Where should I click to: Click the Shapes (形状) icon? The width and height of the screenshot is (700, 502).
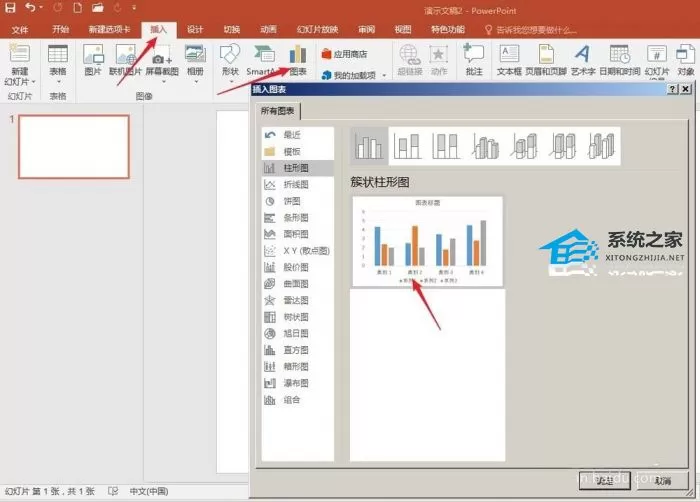pos(230,54)
